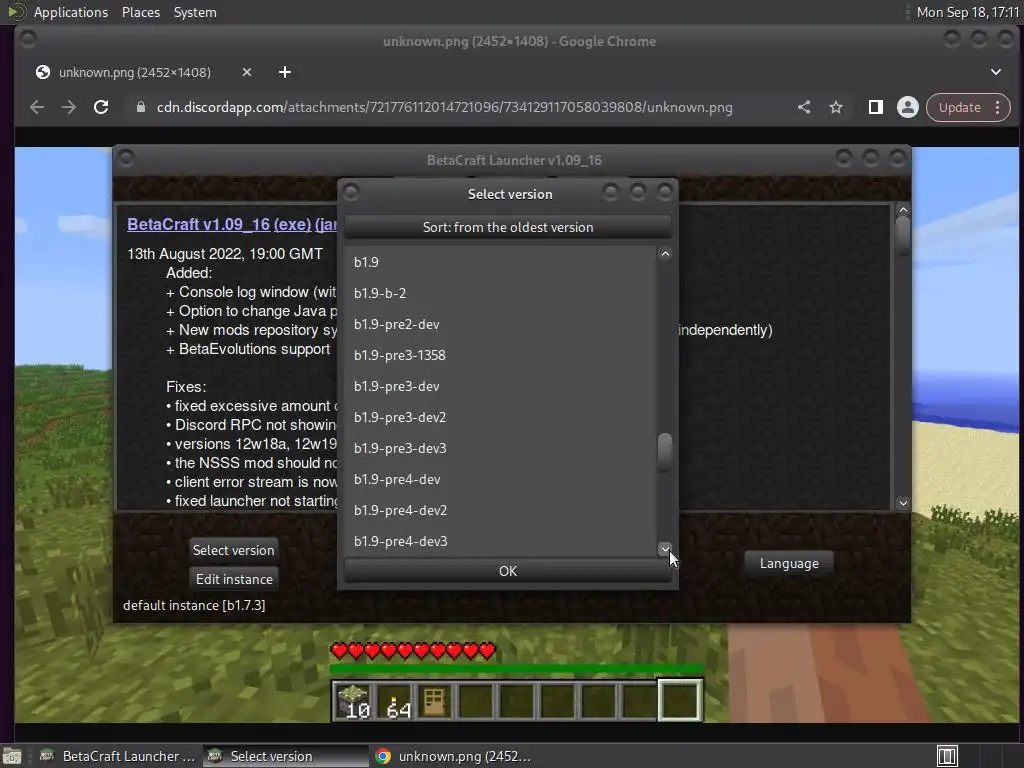Click the Select version dialog menu button

click(351, 192)
